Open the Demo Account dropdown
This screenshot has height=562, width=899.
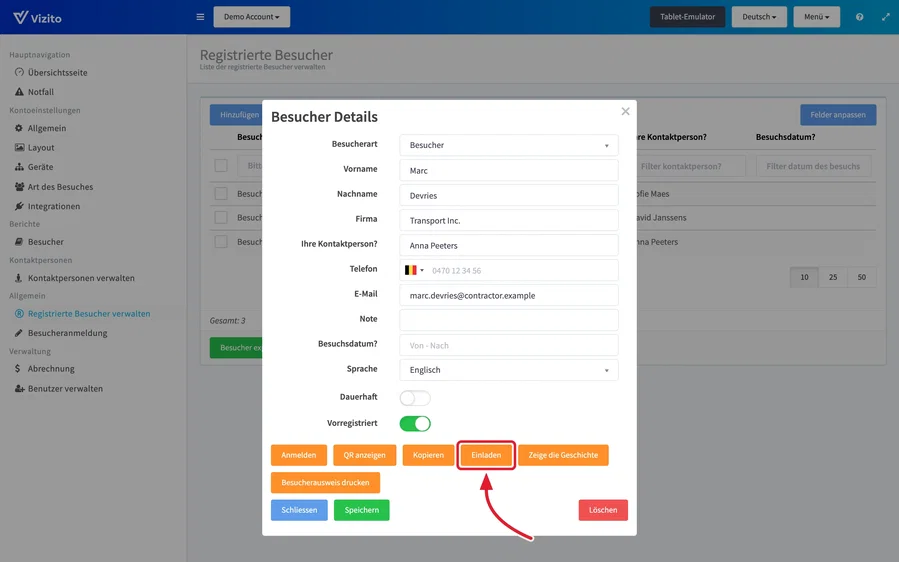click(x=252, y=17)
